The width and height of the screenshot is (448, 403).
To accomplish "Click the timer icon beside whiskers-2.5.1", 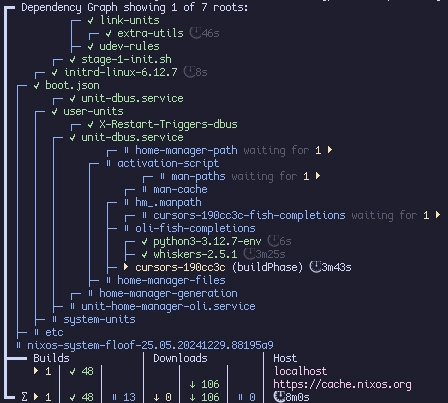I will [x=249, y=254].
